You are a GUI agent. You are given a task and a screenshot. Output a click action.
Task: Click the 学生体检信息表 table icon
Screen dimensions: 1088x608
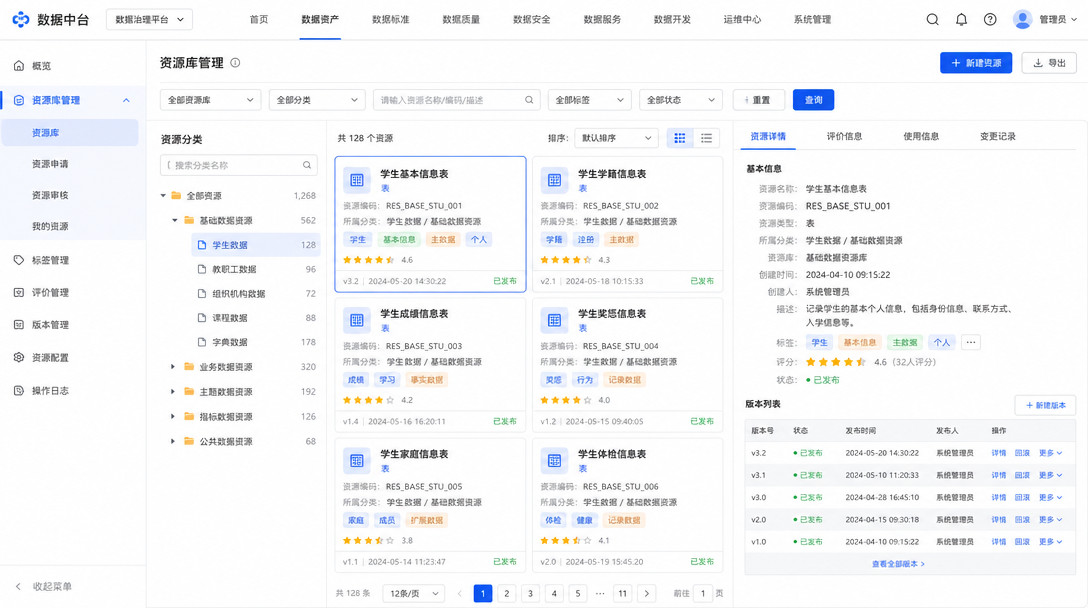click(x=554, y=460)
